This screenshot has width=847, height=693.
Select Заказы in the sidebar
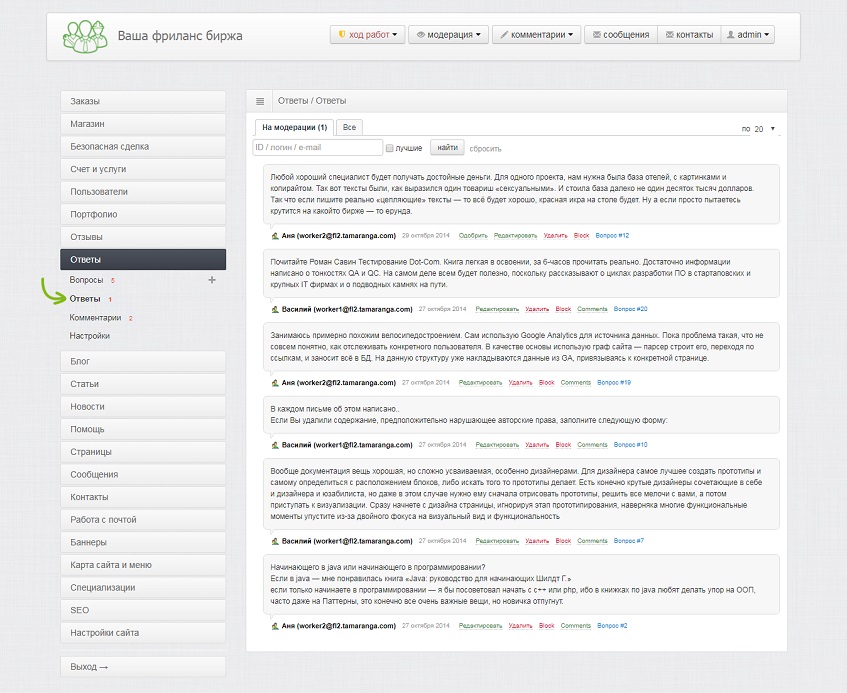143,101
